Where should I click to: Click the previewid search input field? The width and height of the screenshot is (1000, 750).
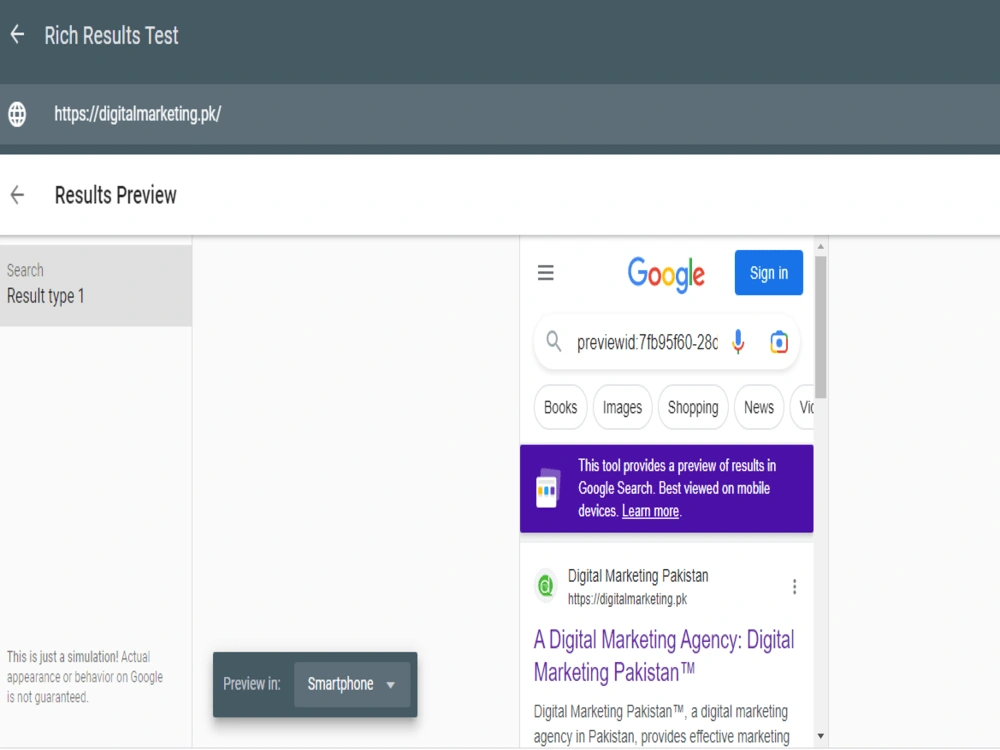(647, 342)
